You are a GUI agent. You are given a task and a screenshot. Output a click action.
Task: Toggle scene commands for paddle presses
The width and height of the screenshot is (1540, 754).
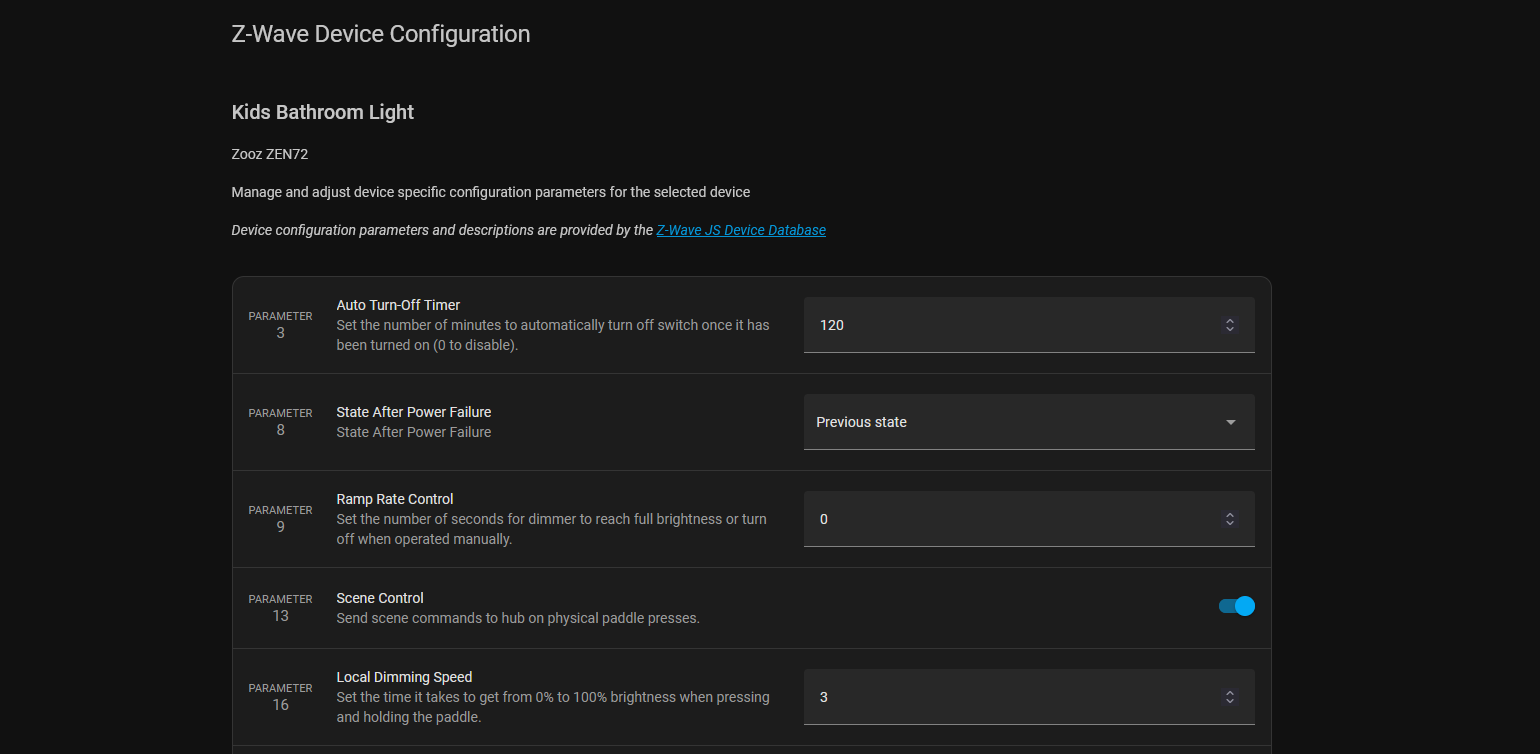pyautogui.click(x=1236, y=606)
